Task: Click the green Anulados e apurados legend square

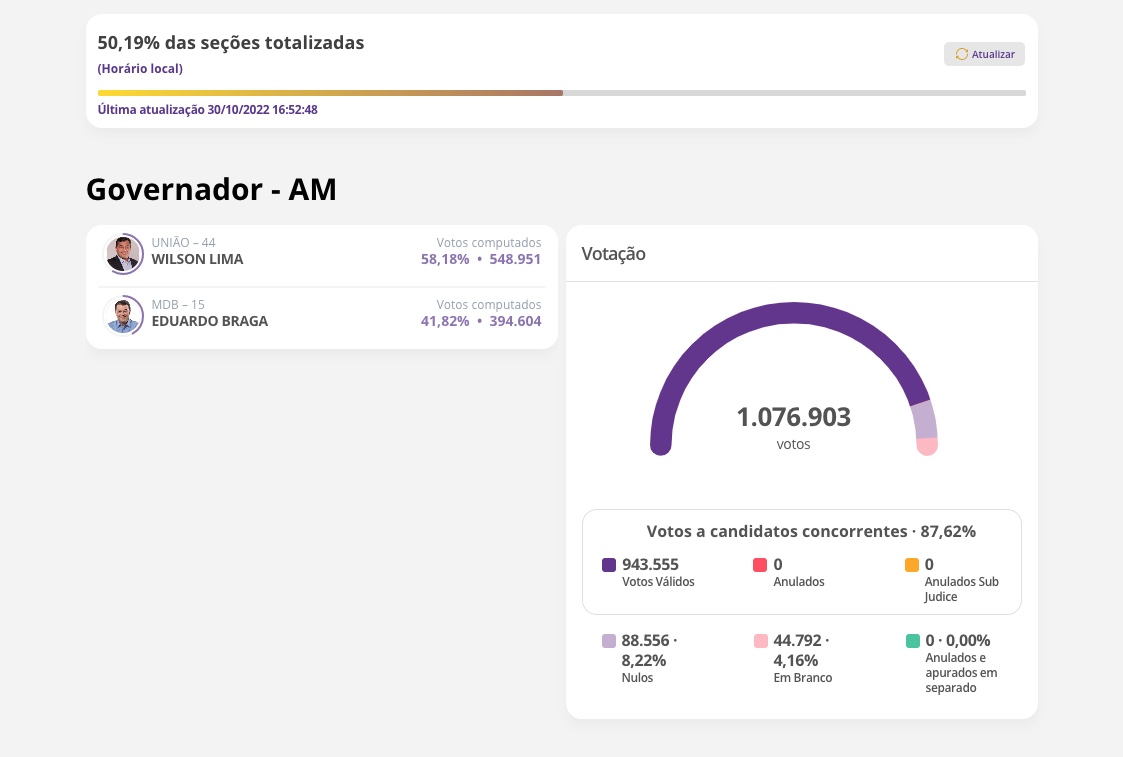Action: pyautogui.click(x=912, y=641)
